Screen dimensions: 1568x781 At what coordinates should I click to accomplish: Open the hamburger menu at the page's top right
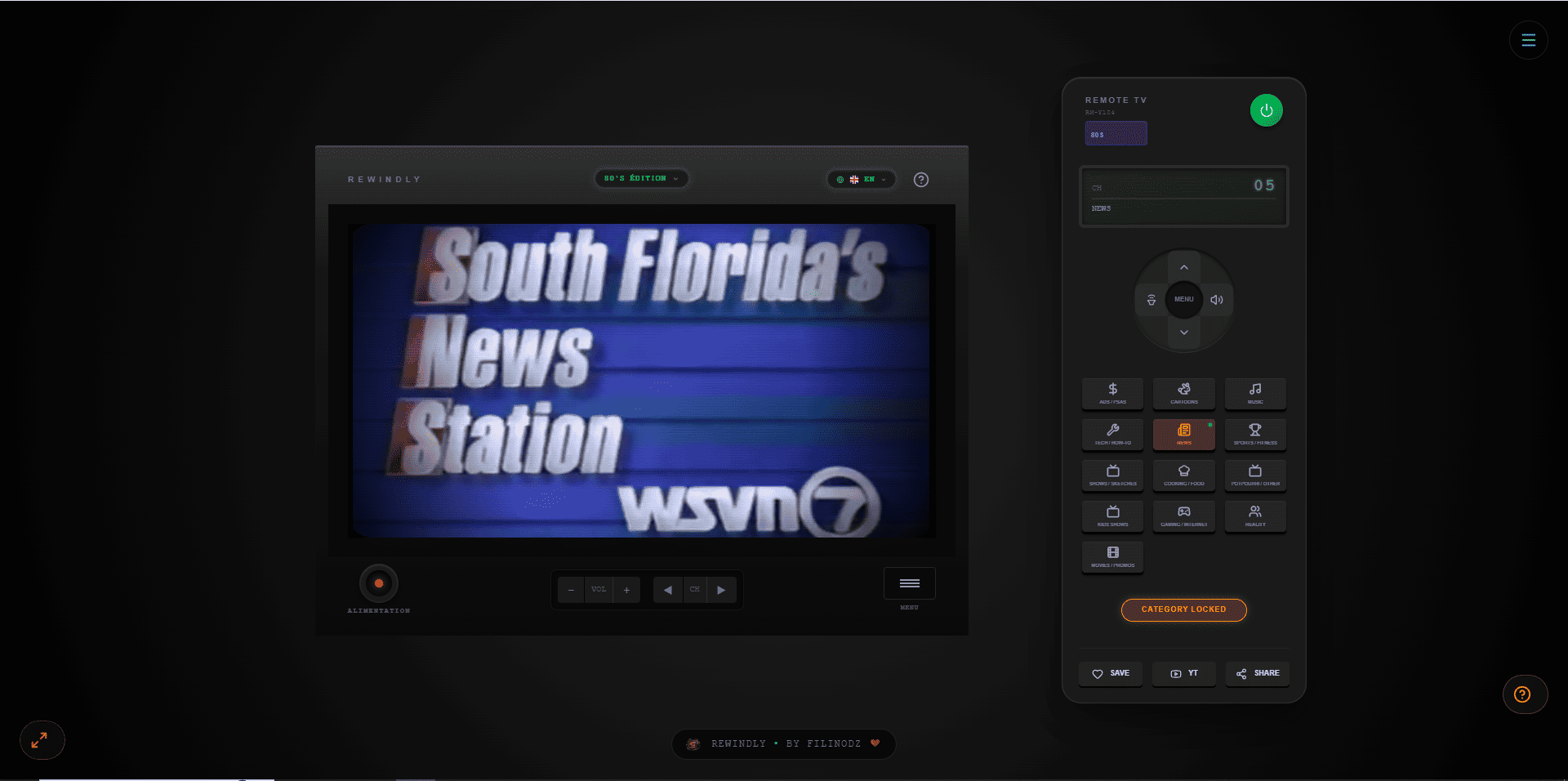coord(1529,40)
